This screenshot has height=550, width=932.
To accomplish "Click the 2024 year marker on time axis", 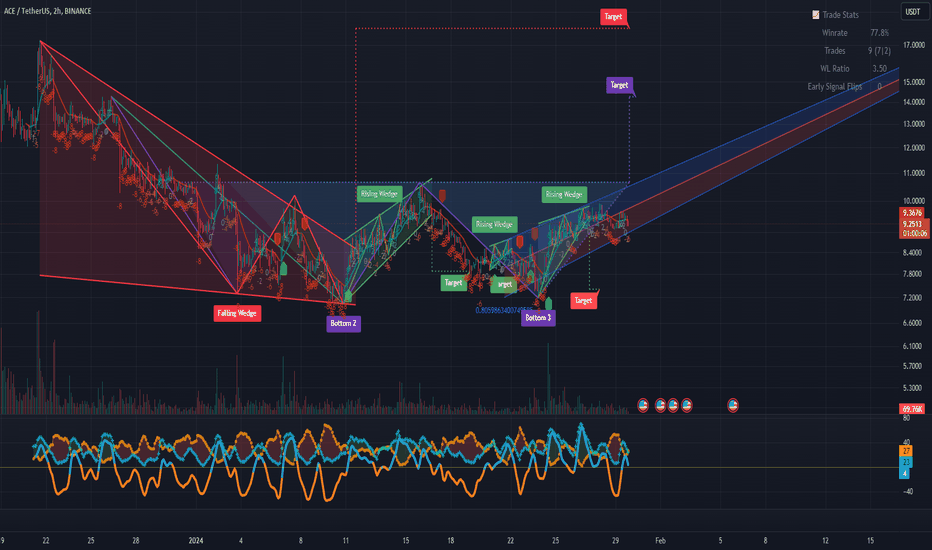I will (x=196, y=540).
